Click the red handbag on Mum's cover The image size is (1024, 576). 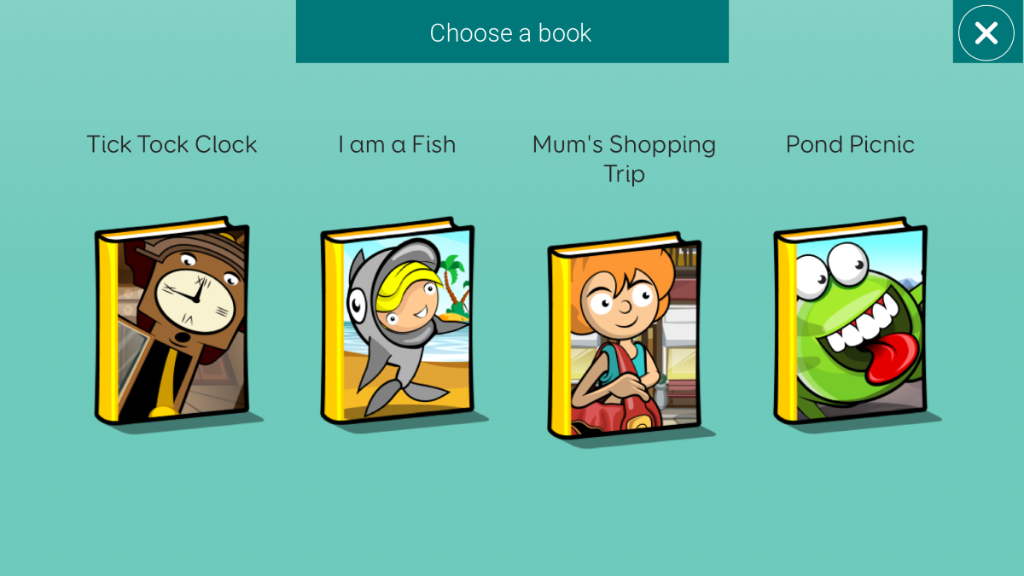click(621, 404)
